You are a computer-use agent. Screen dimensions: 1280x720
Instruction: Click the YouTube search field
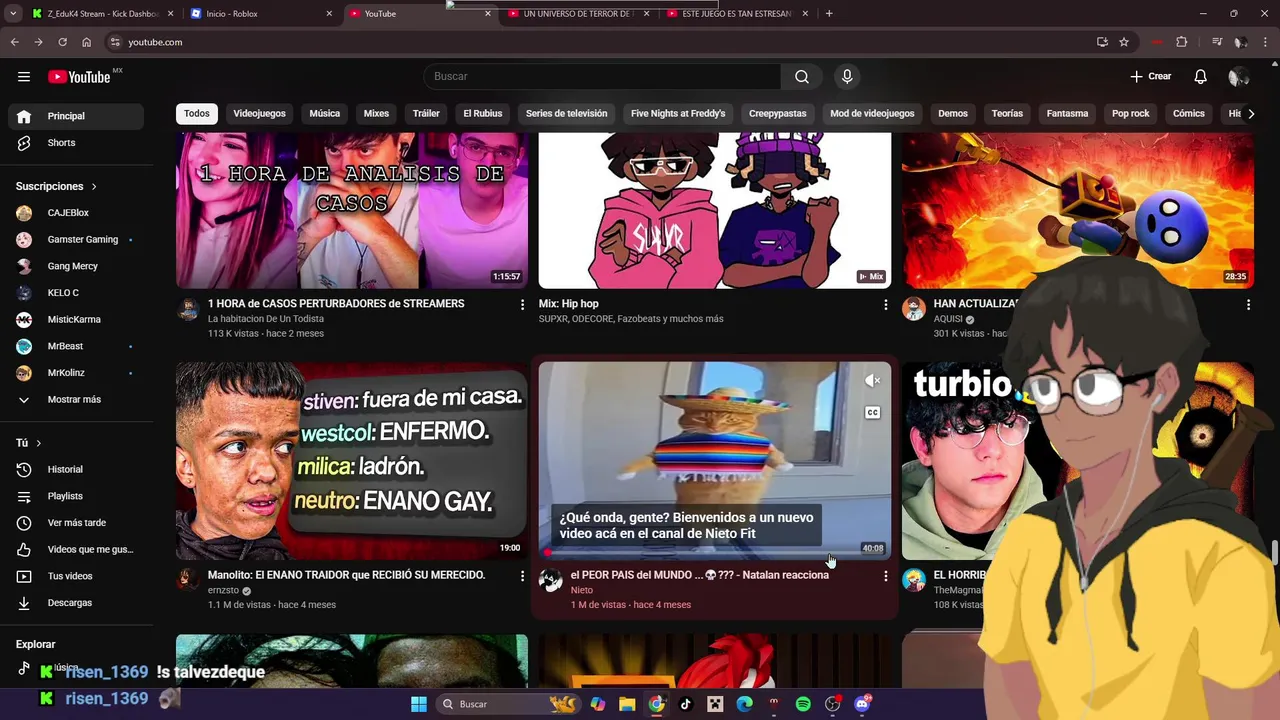pos(602,77)
